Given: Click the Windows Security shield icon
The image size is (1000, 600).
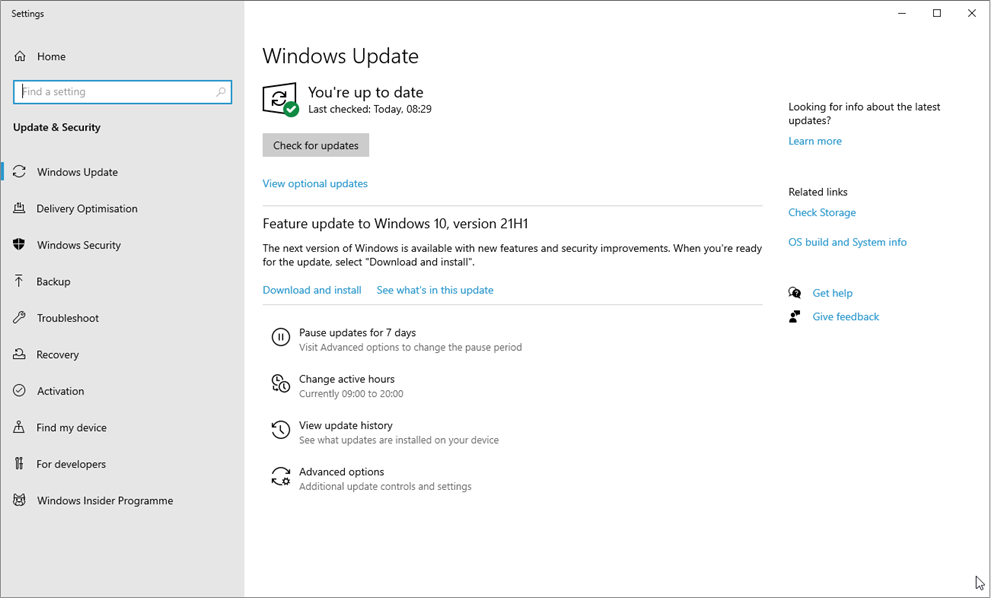Looking at the screenshot, I should pyautogui.click(x=19, y=245).
